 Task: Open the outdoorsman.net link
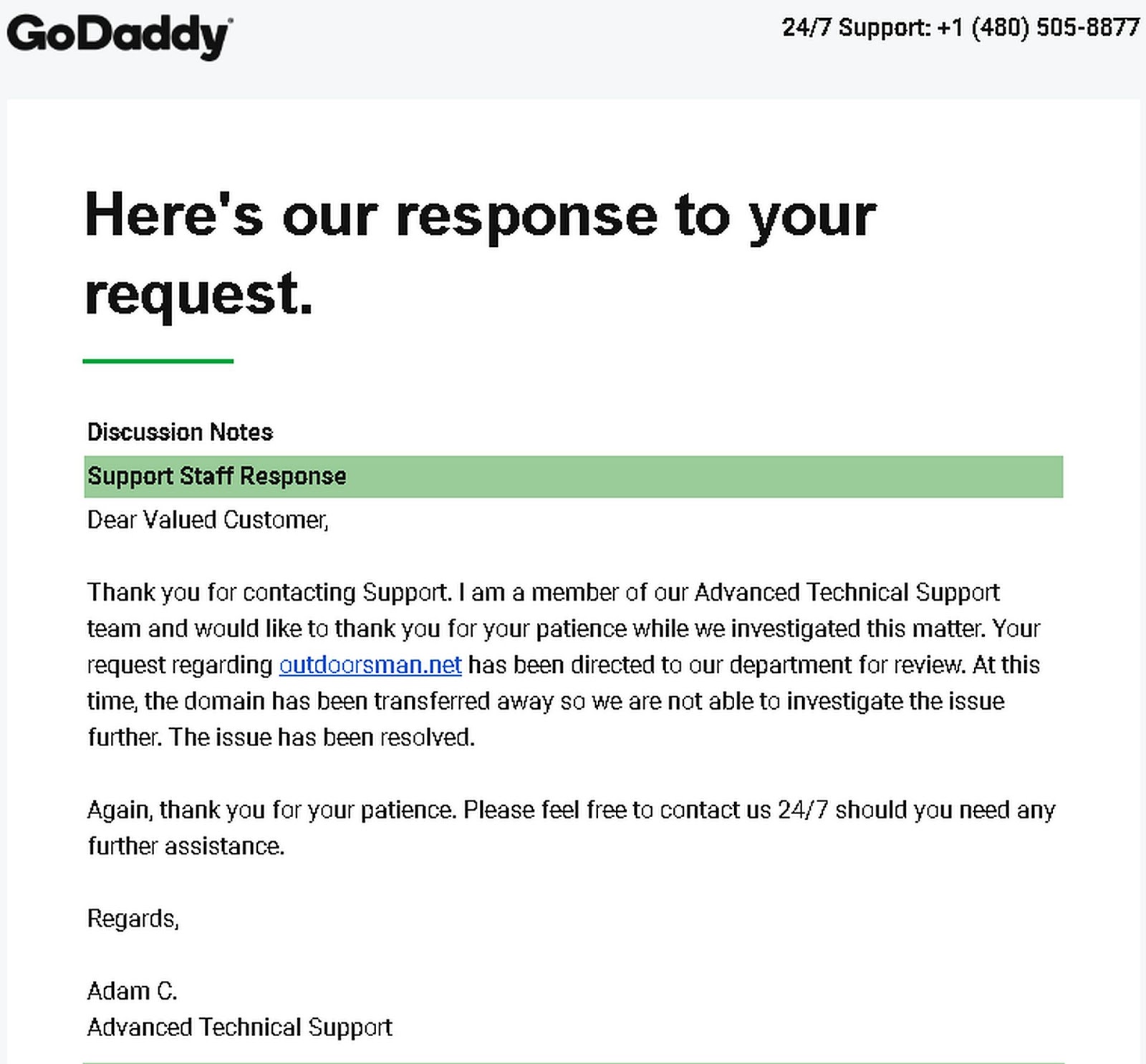[370, 664]
